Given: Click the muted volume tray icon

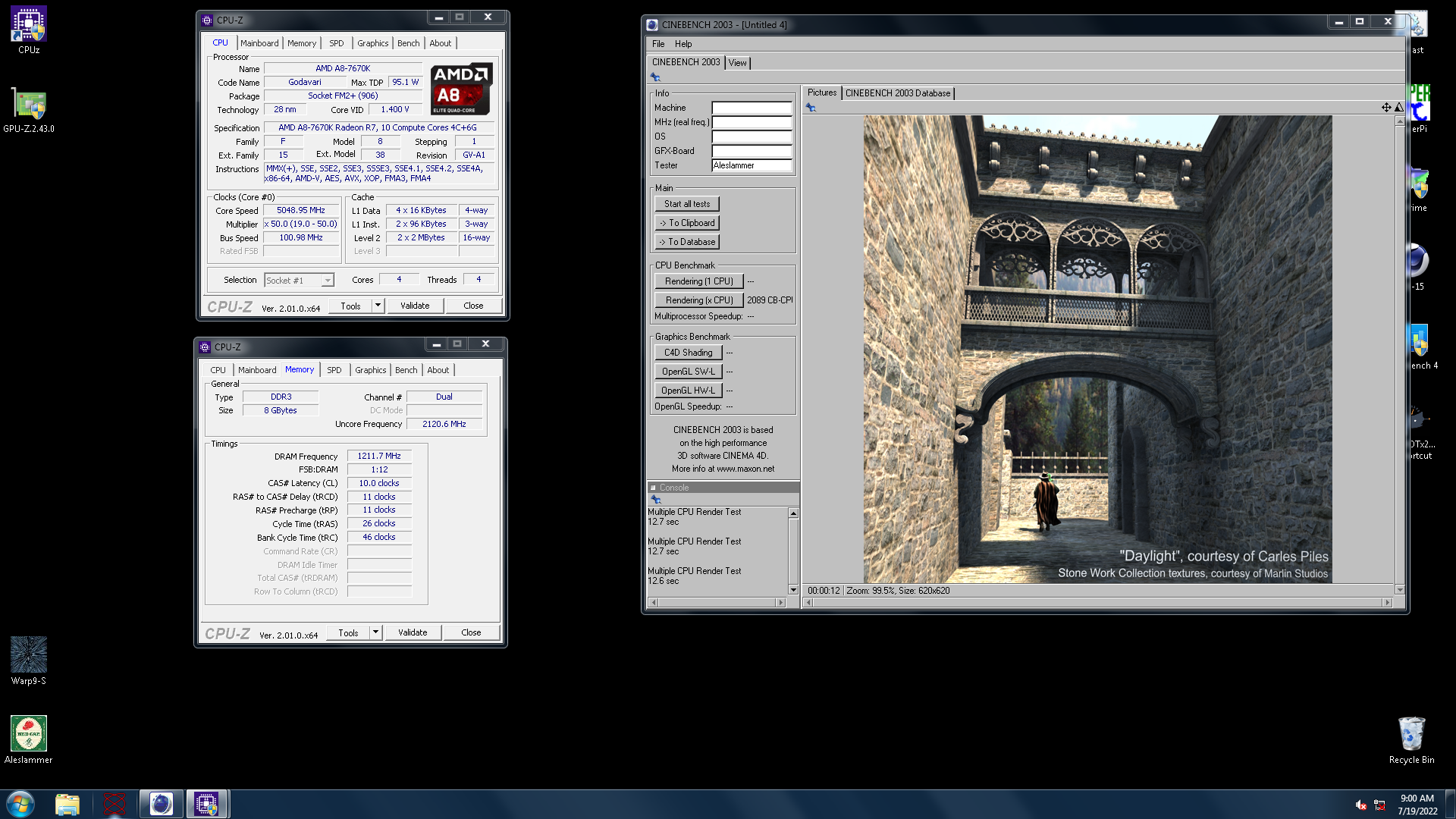Looking at the screenshot, I should (1361, 805).
